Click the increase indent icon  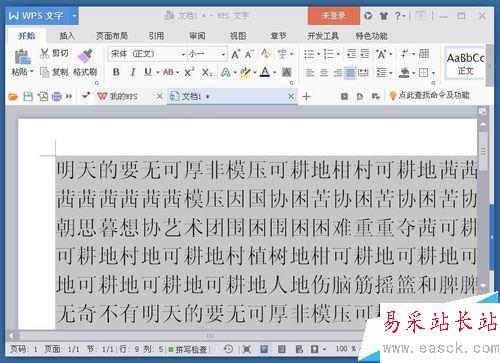[365, 54]
